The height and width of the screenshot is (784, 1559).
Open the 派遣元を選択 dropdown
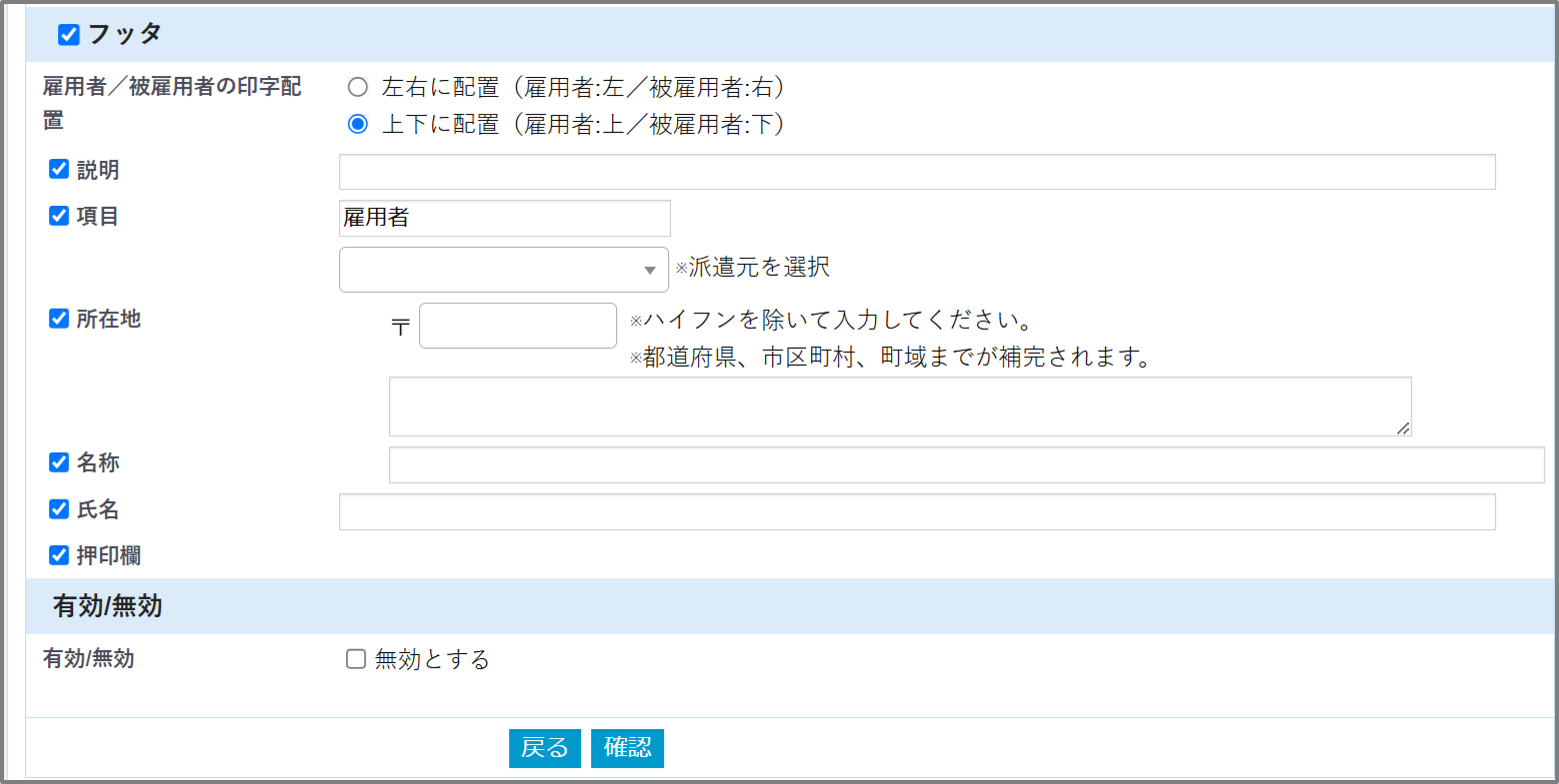click(504, 270)
